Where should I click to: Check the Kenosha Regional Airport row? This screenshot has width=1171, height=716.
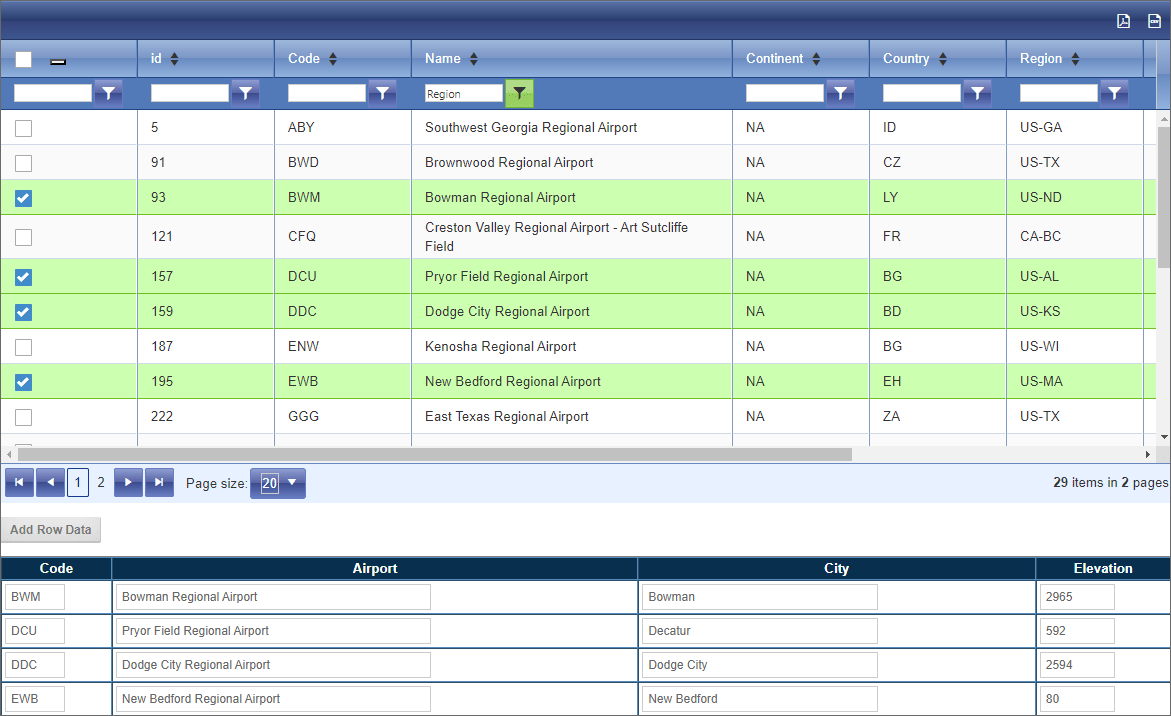pyautogui.click(x=24, y=347)
